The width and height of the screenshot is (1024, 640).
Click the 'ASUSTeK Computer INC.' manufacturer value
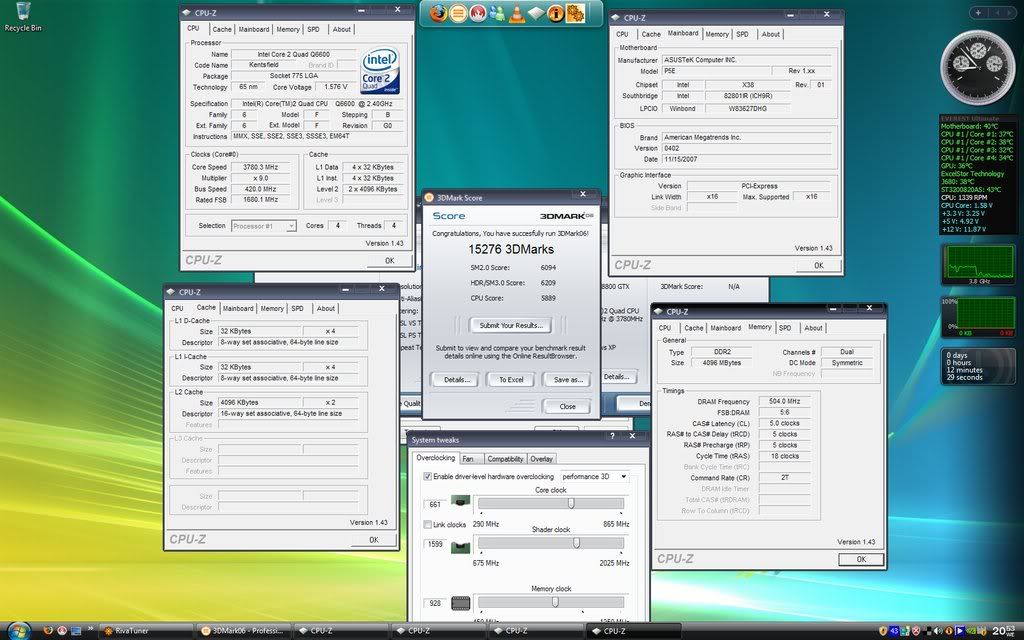pyautogui.click(x=746, y=59)
